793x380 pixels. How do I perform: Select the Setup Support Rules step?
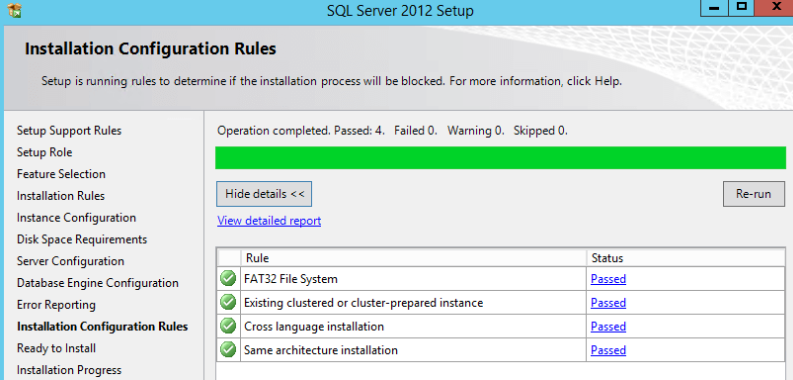coord(69,131)
